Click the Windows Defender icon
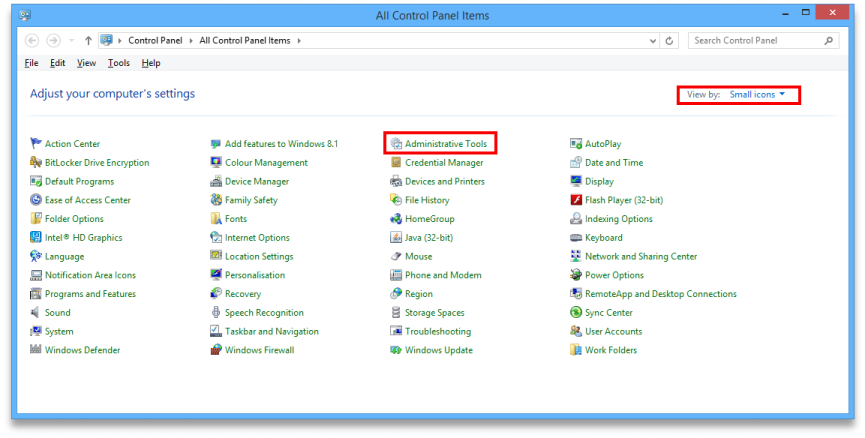The image size is (865, 438). pos(36,350)
